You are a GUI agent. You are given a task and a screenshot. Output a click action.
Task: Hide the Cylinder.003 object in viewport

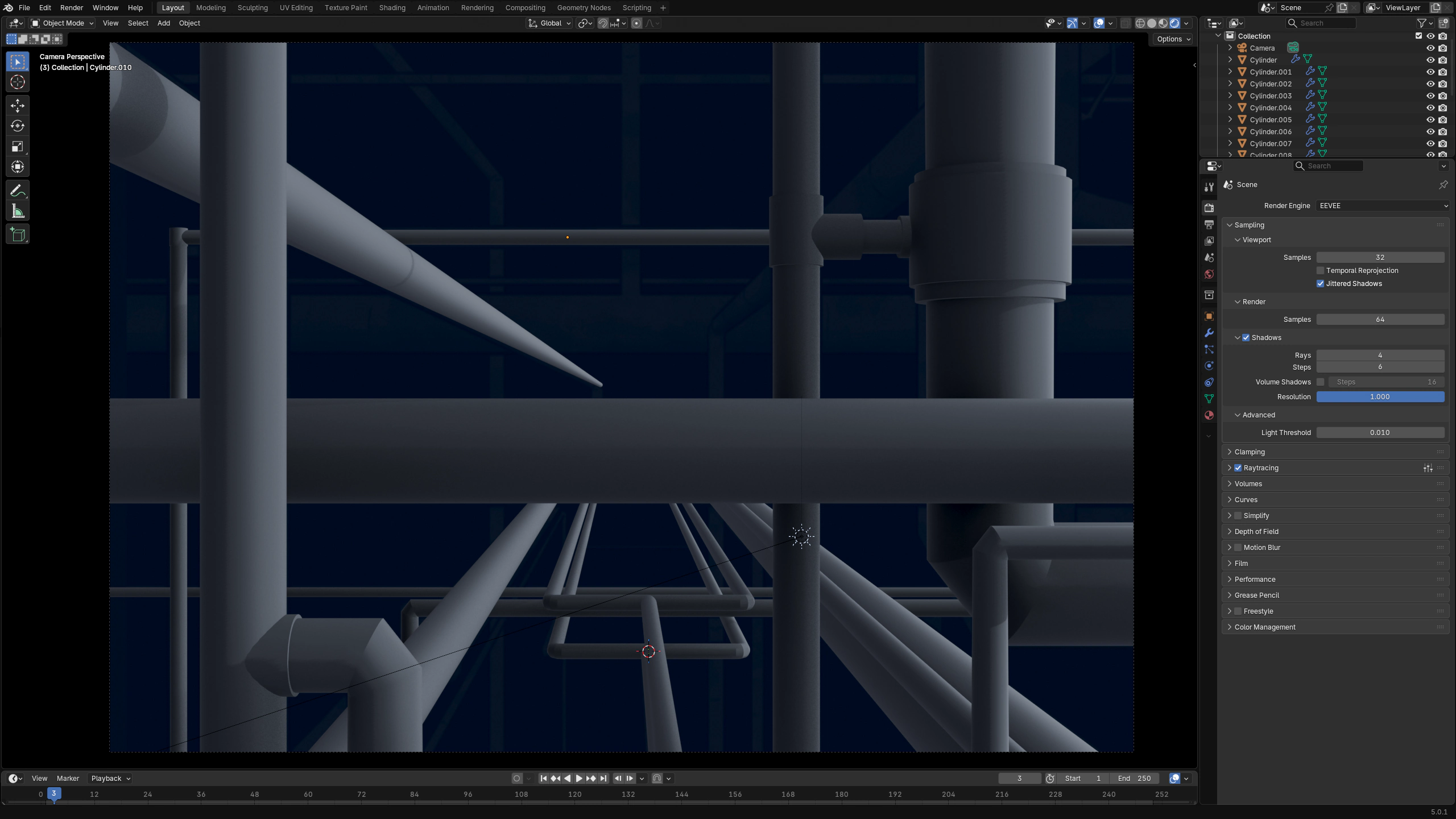(x=1430, y=96)
